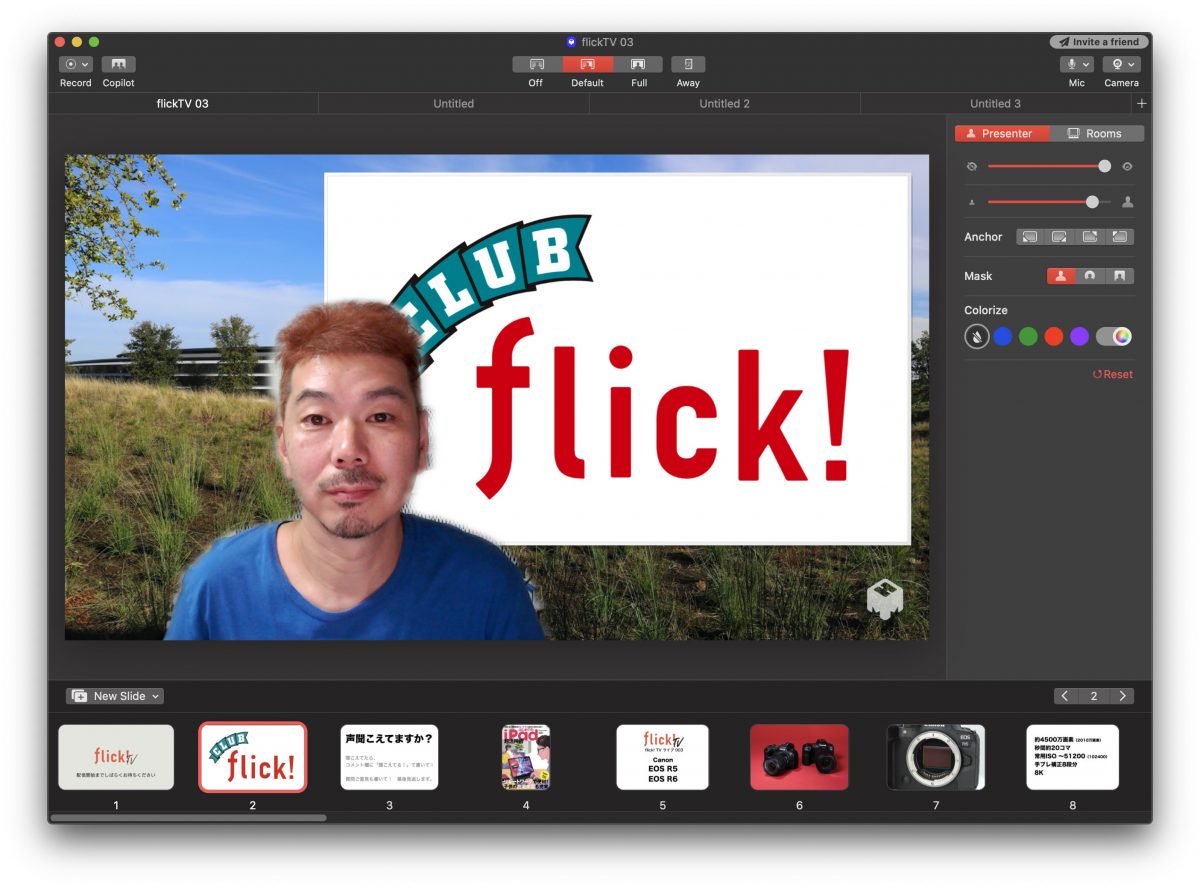This screenshot has width=1200, height=887.
Task: Click Invite a friend button
Action: coord(1099,42)
